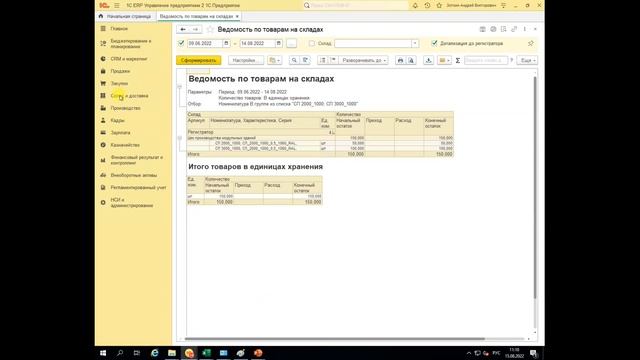Click the link icon in the report header row
Viewport: 640px width, 360px height.
[x=514, y=29]
